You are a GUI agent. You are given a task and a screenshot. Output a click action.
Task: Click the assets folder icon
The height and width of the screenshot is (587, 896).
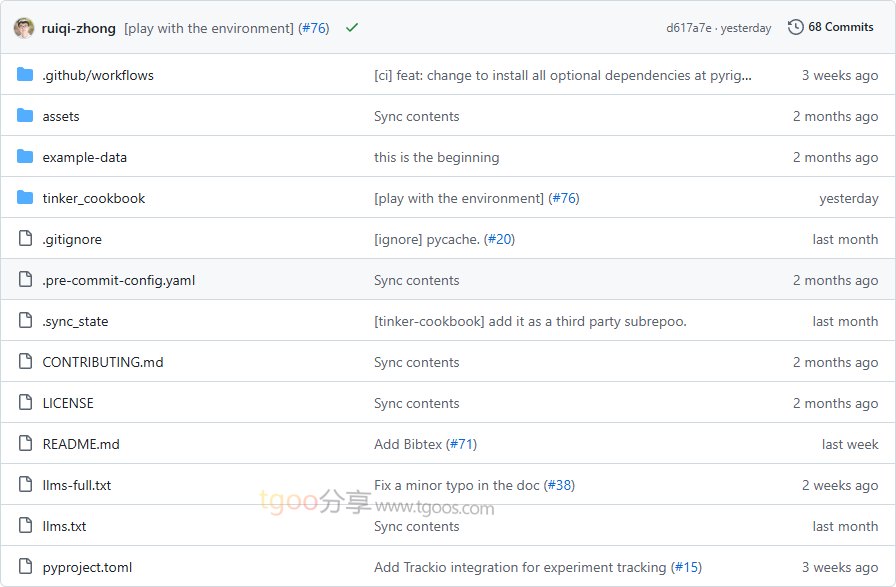[25, 116]
